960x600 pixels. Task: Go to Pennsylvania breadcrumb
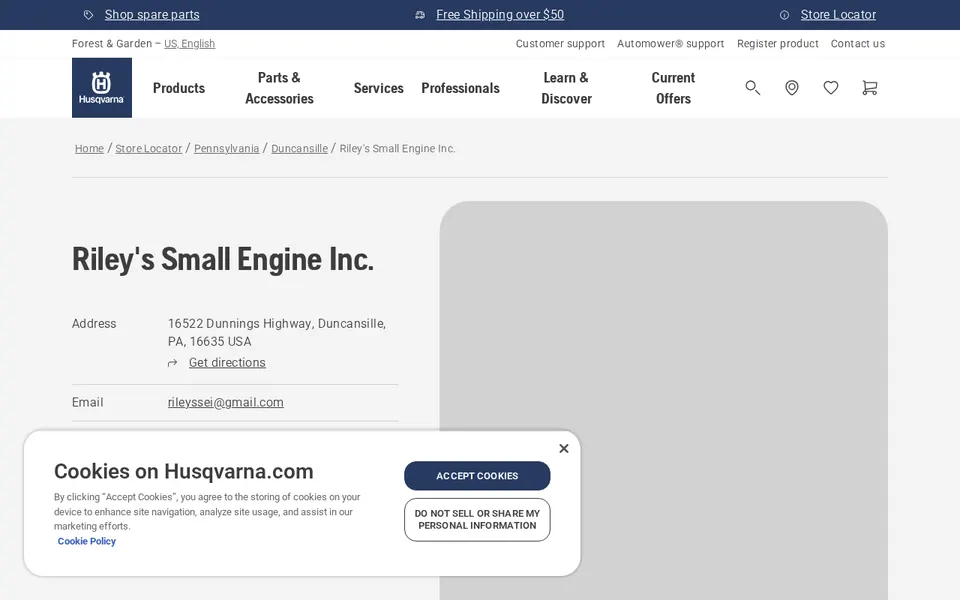point(227,149)
